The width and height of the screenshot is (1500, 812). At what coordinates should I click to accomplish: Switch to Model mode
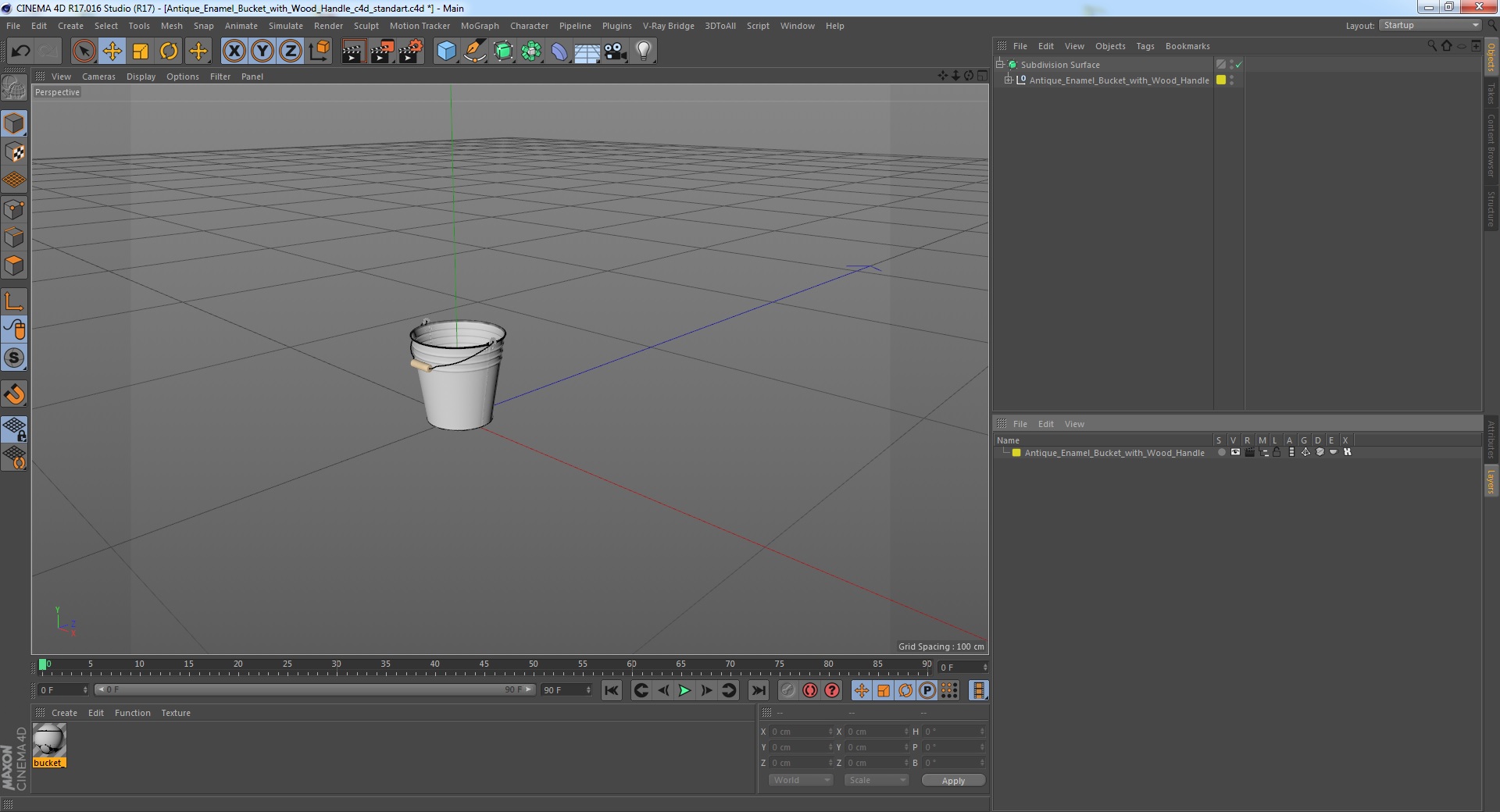pyautogui.click(x=14, y=123)
